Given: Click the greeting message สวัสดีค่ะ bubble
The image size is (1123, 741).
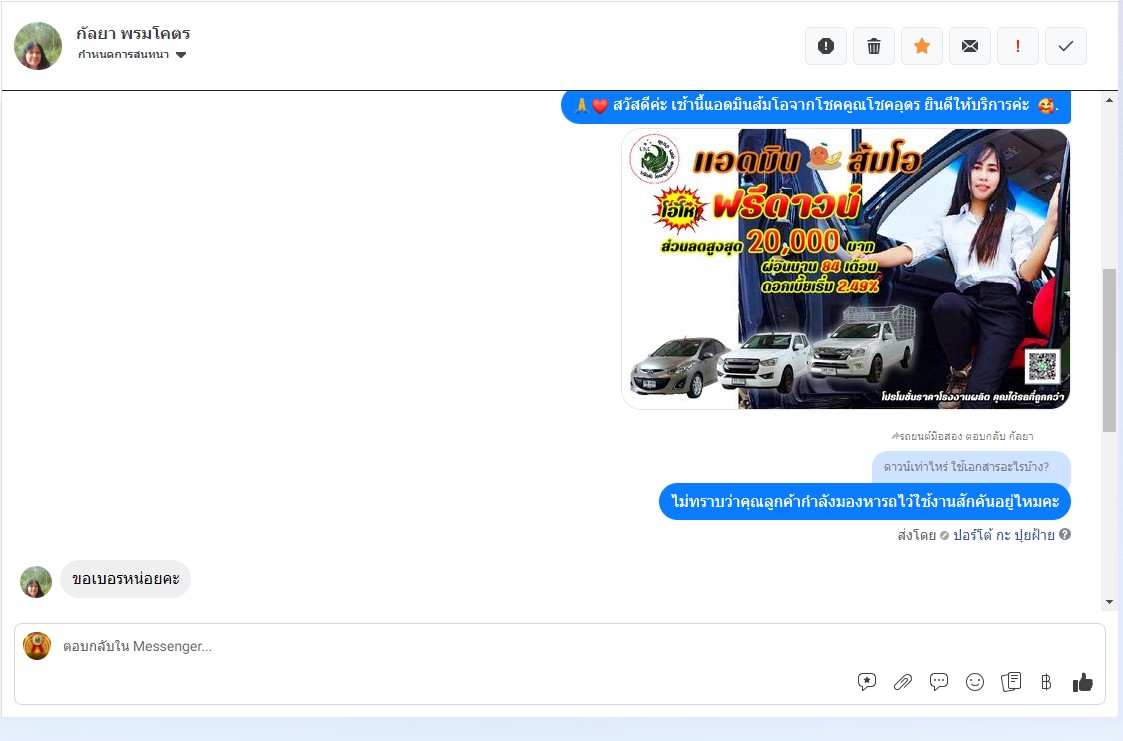Looking at the screenshot, I should coord(815,106).
